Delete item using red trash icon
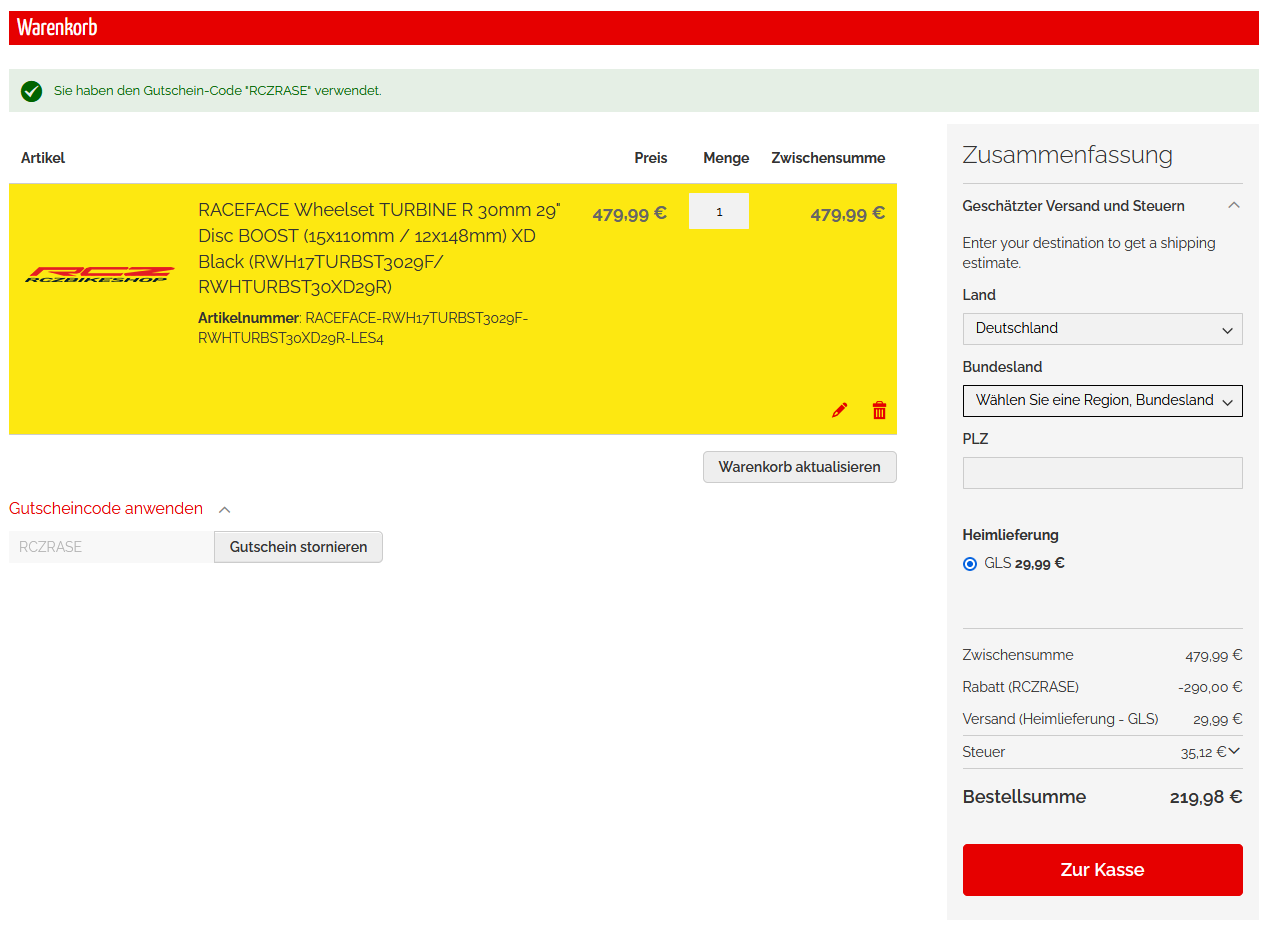Image resolution: width=1268 pixels, height=932 pixels. [879, 410]
